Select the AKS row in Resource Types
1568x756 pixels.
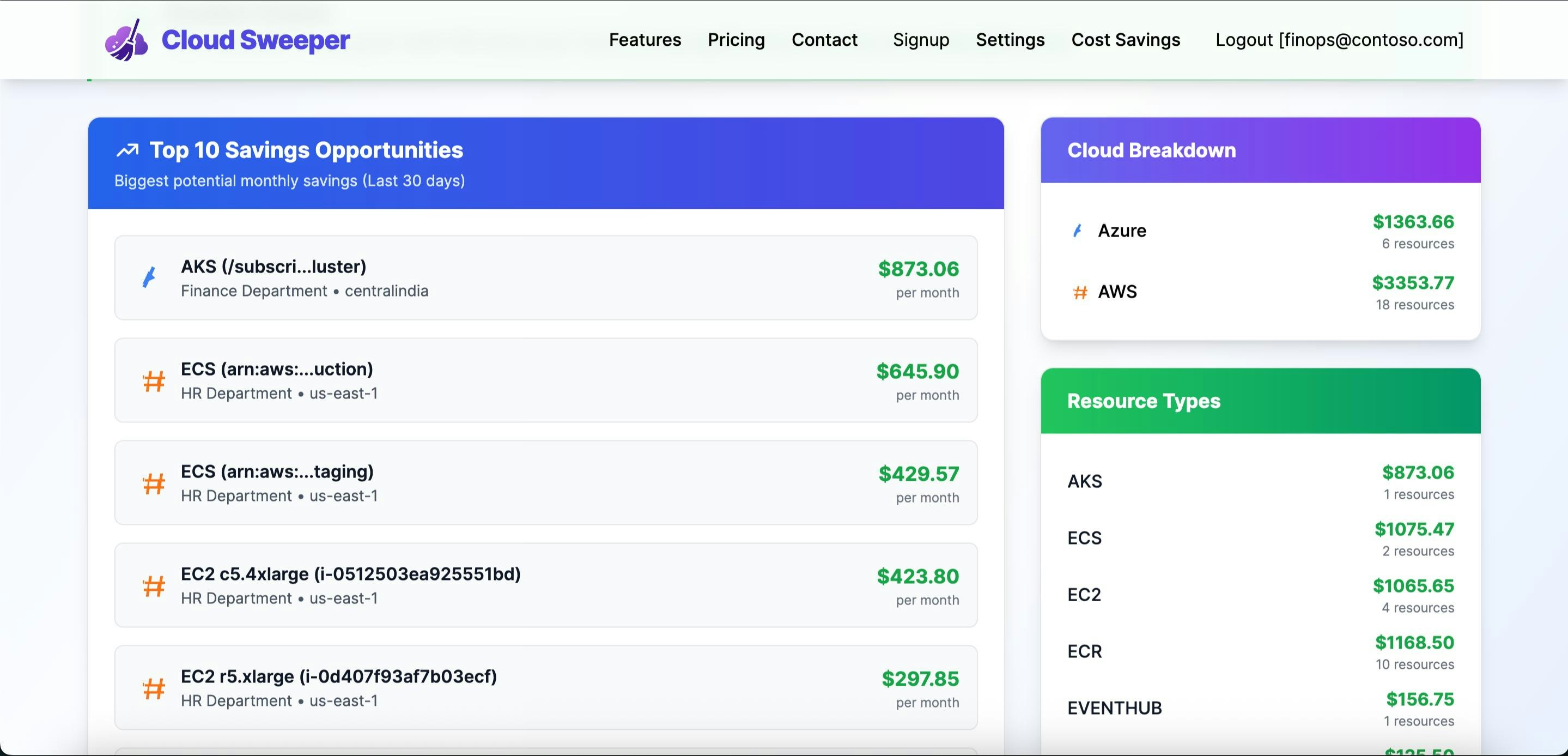1261,482
